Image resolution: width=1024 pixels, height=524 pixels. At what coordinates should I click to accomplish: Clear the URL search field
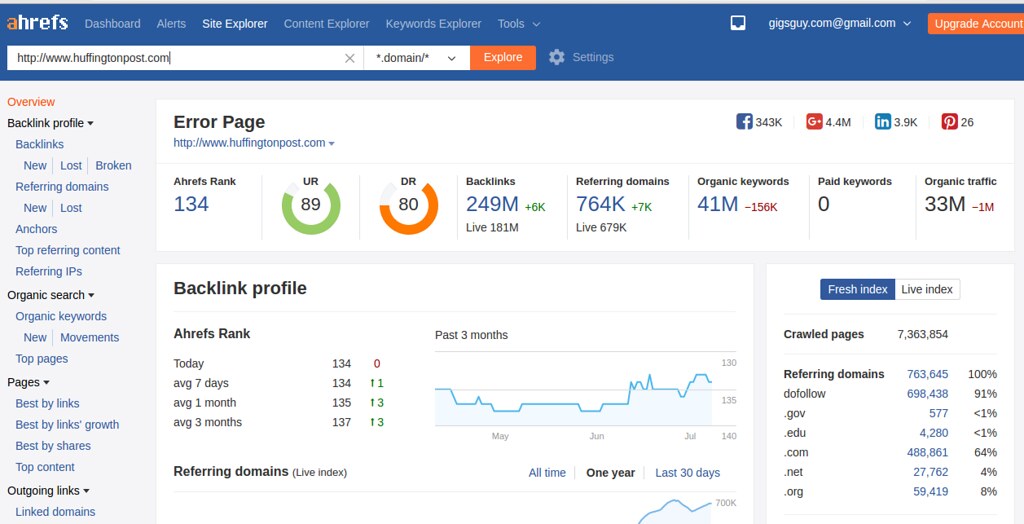click(x=349, y=58)
